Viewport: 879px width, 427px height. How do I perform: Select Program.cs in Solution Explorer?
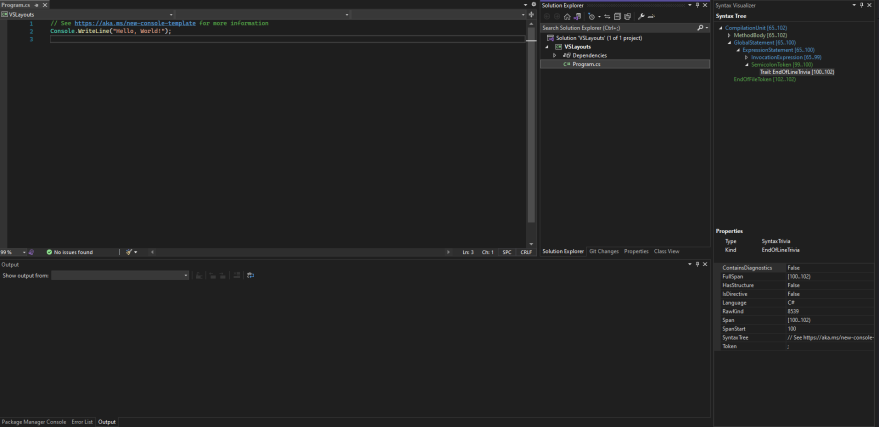tap(586, 64)
